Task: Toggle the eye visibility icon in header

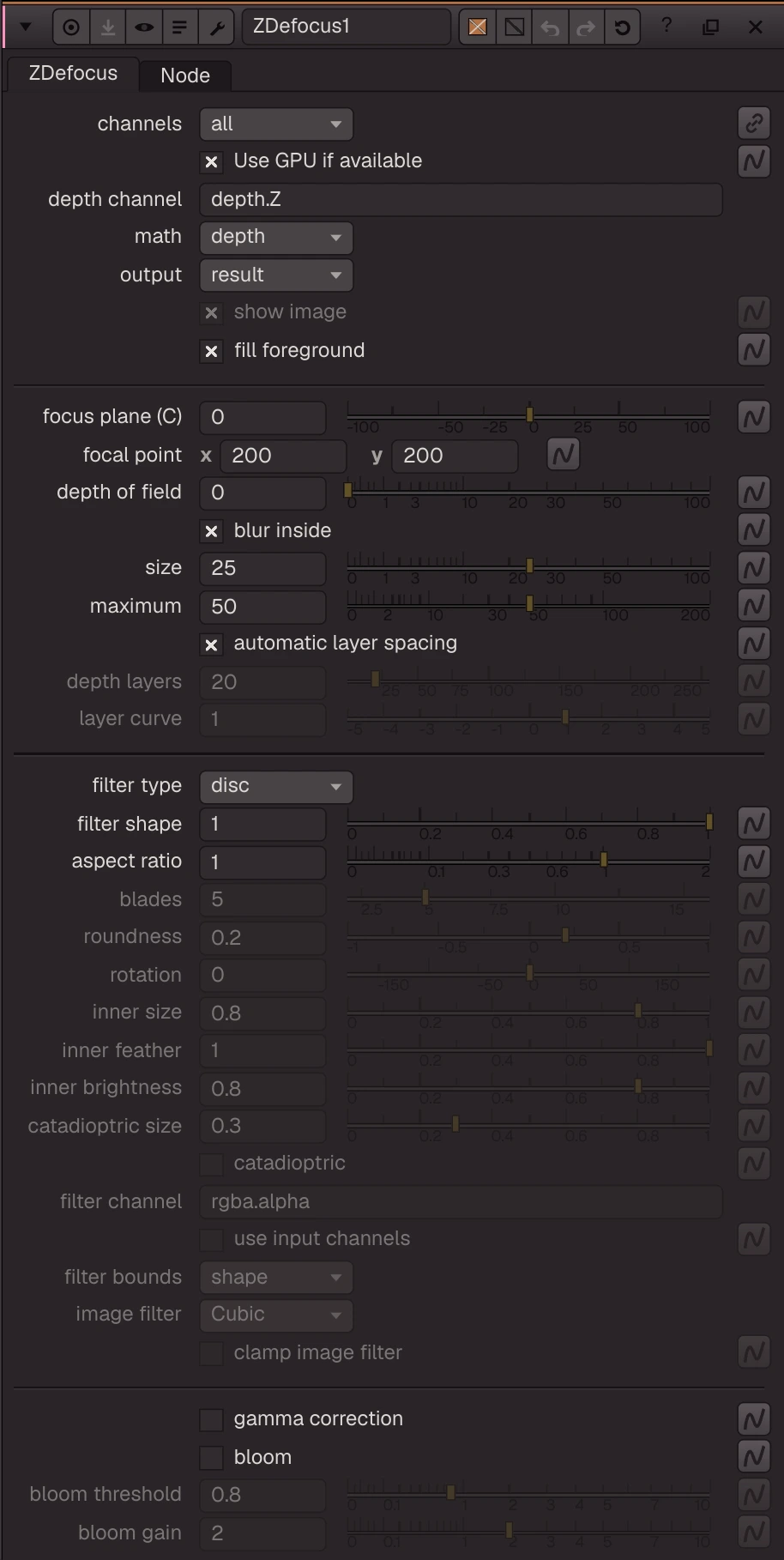Action: (x=144, y=27)
